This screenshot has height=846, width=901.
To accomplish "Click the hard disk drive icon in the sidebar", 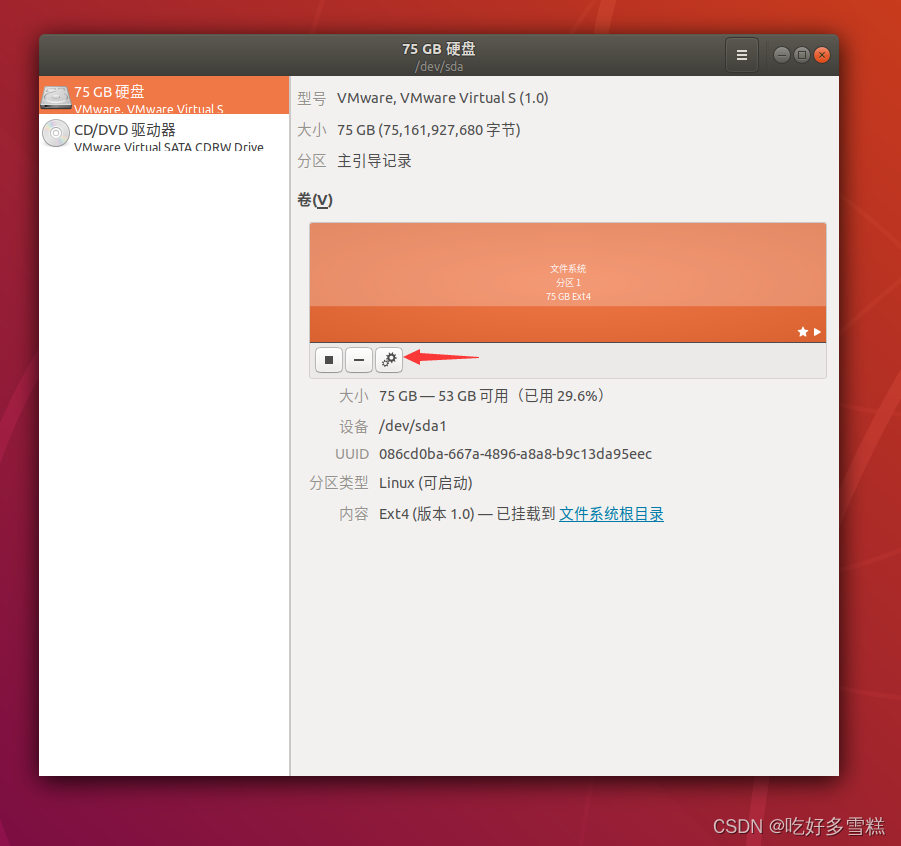I will 56,97.
